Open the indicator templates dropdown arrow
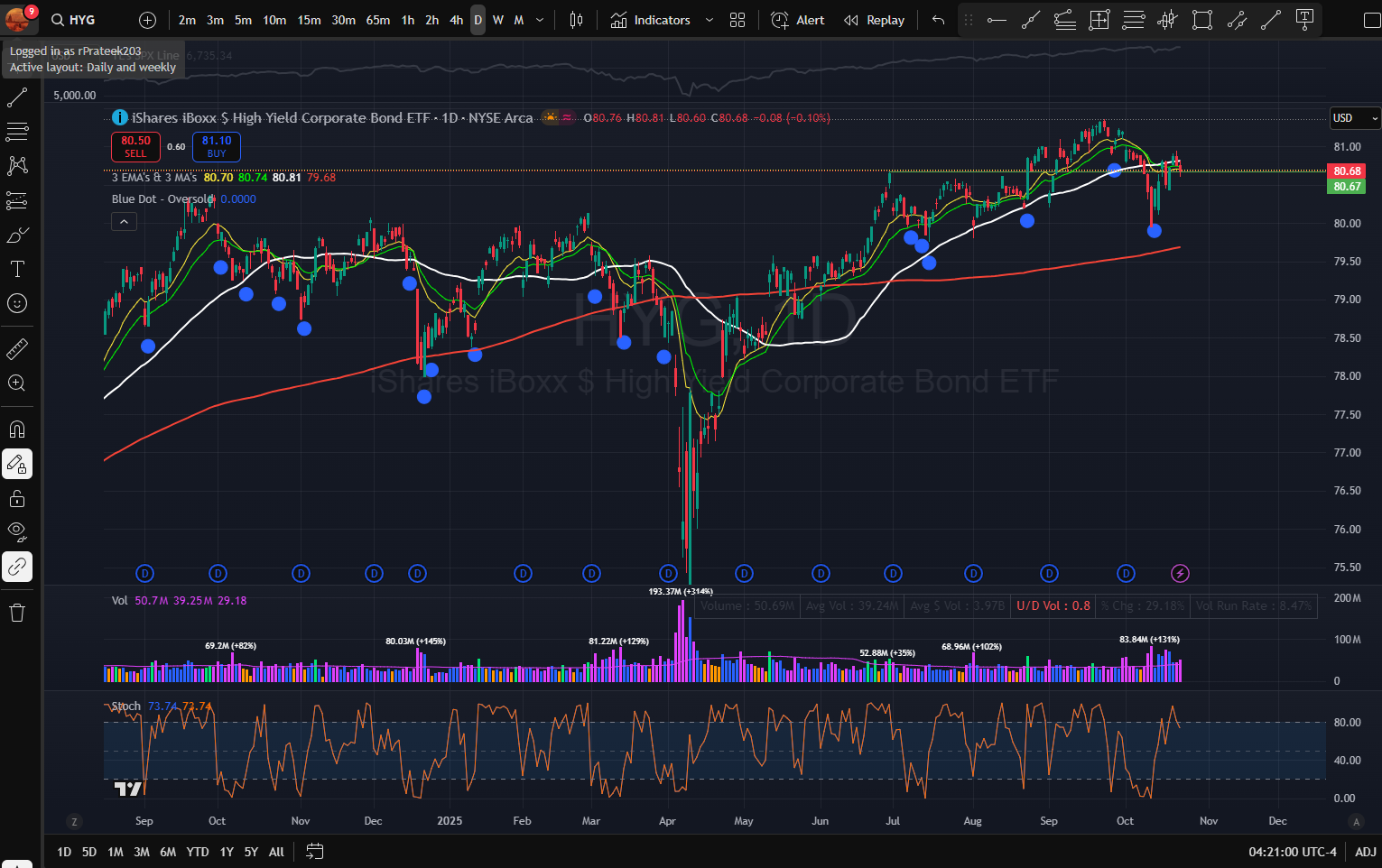This screenshot has height=868, width=1382. pyautogui.click(x=710, y=20)
